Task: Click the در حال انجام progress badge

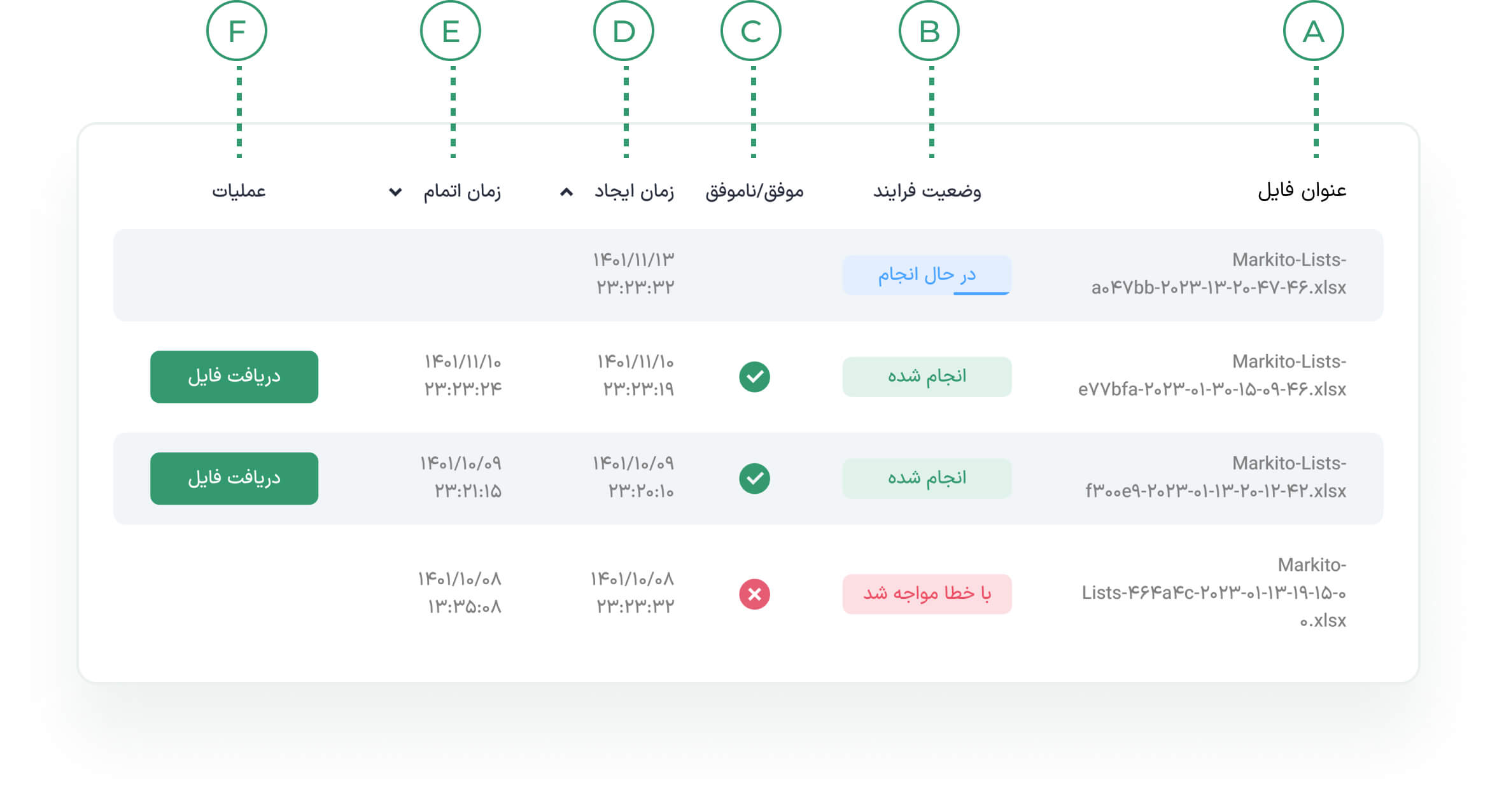Action: tap(927, 275)
